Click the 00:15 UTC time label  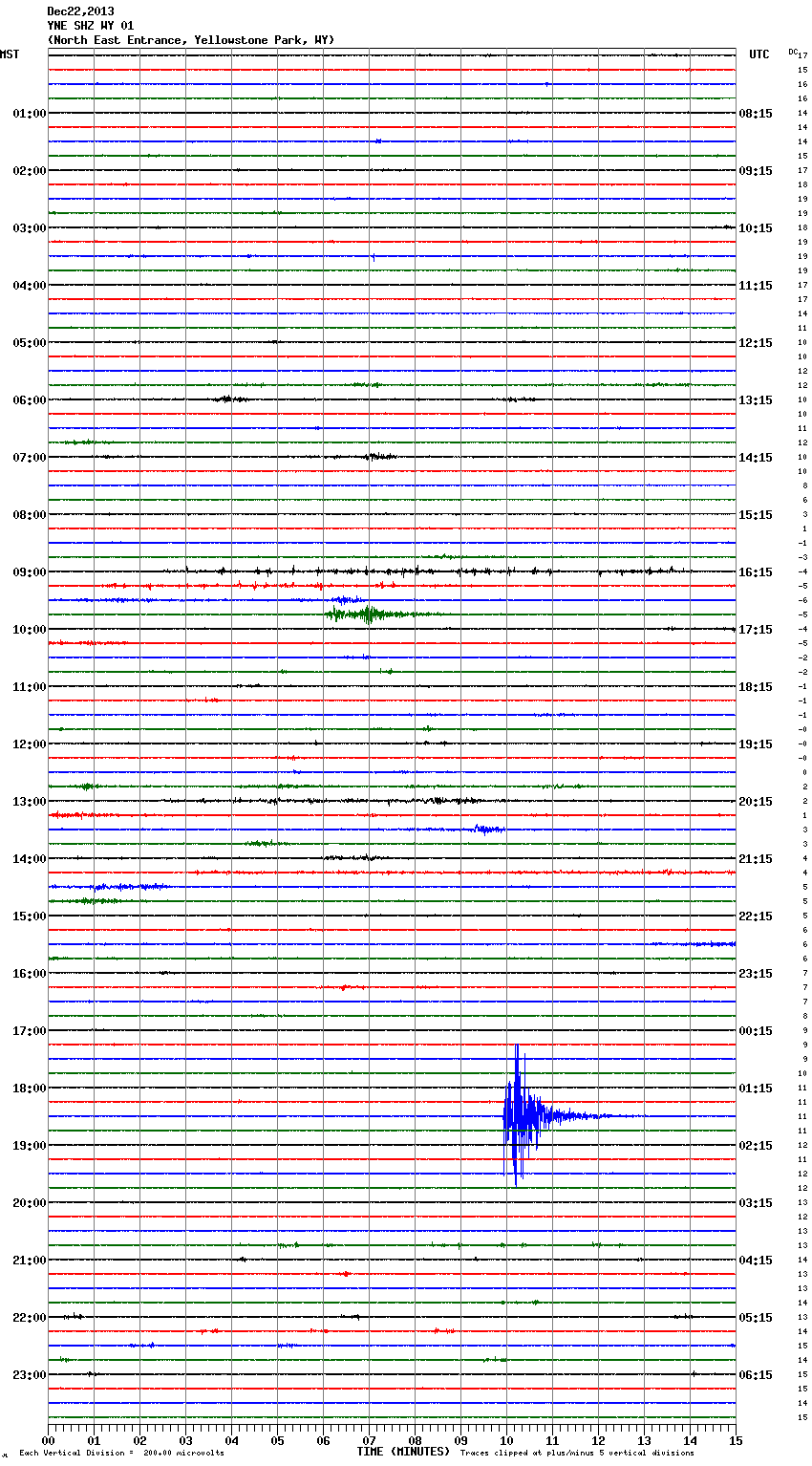coord(756,1031)
